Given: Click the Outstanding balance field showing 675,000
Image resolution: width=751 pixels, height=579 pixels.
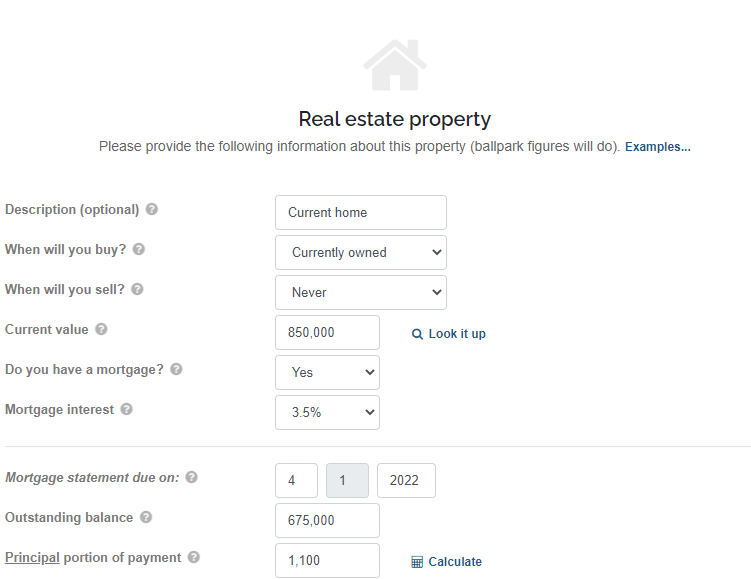Looking at the screenshot, I should [327, 521].
